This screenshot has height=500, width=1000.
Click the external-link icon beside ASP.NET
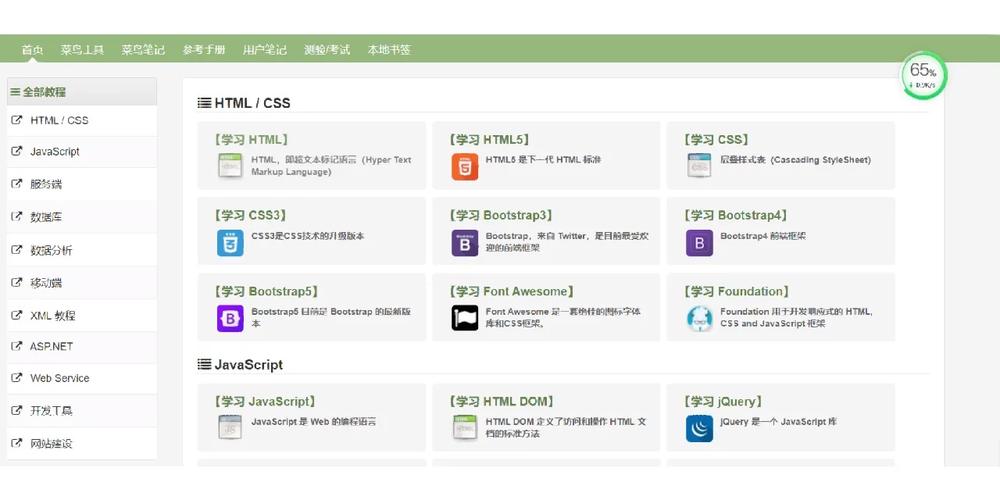(x=17, y=346)
